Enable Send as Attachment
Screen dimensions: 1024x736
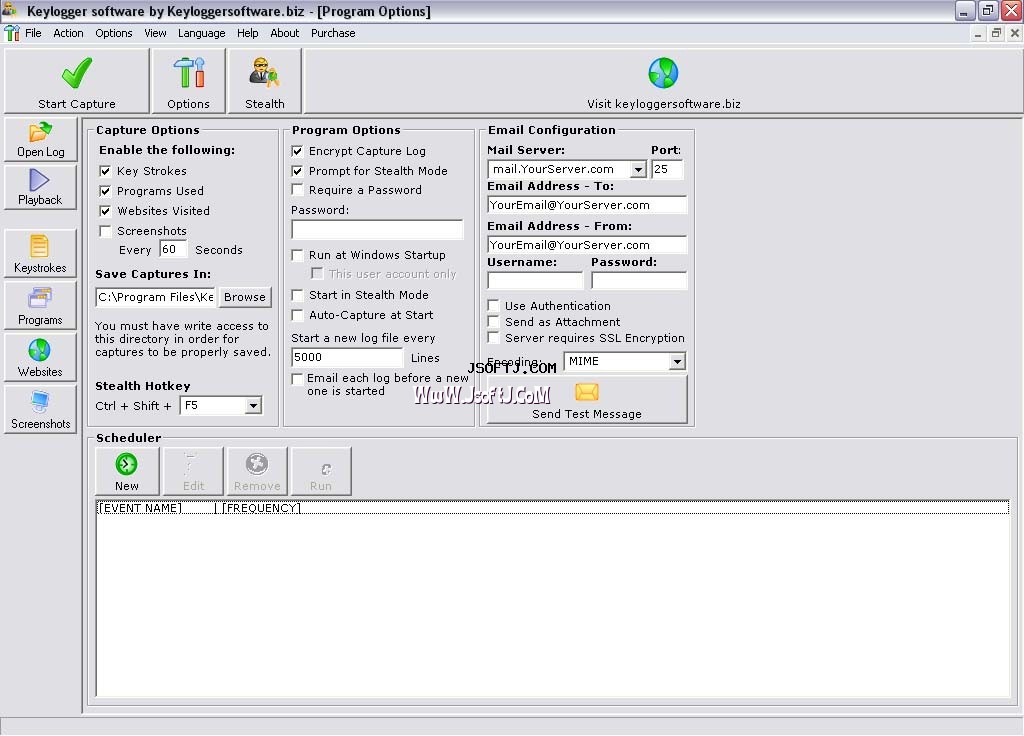tap(494, 322)
